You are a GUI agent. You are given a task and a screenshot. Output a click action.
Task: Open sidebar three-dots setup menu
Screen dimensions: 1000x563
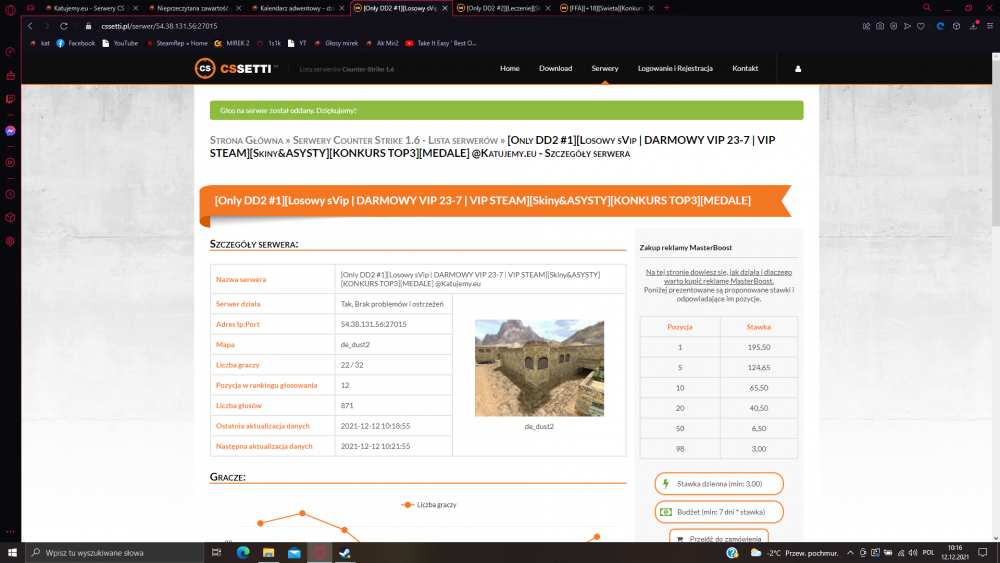click(x=10, y=531)
